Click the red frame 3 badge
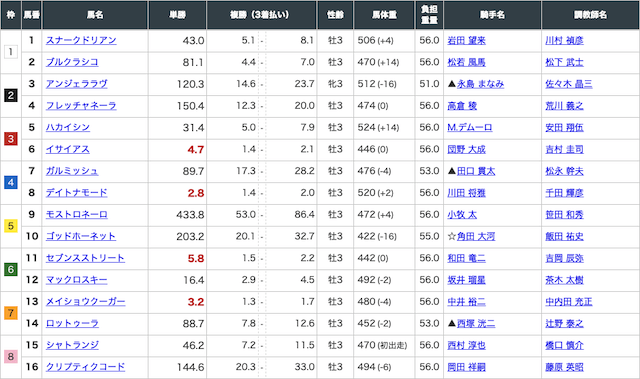This screenshot has height=379, width=640. coord(11,139)
